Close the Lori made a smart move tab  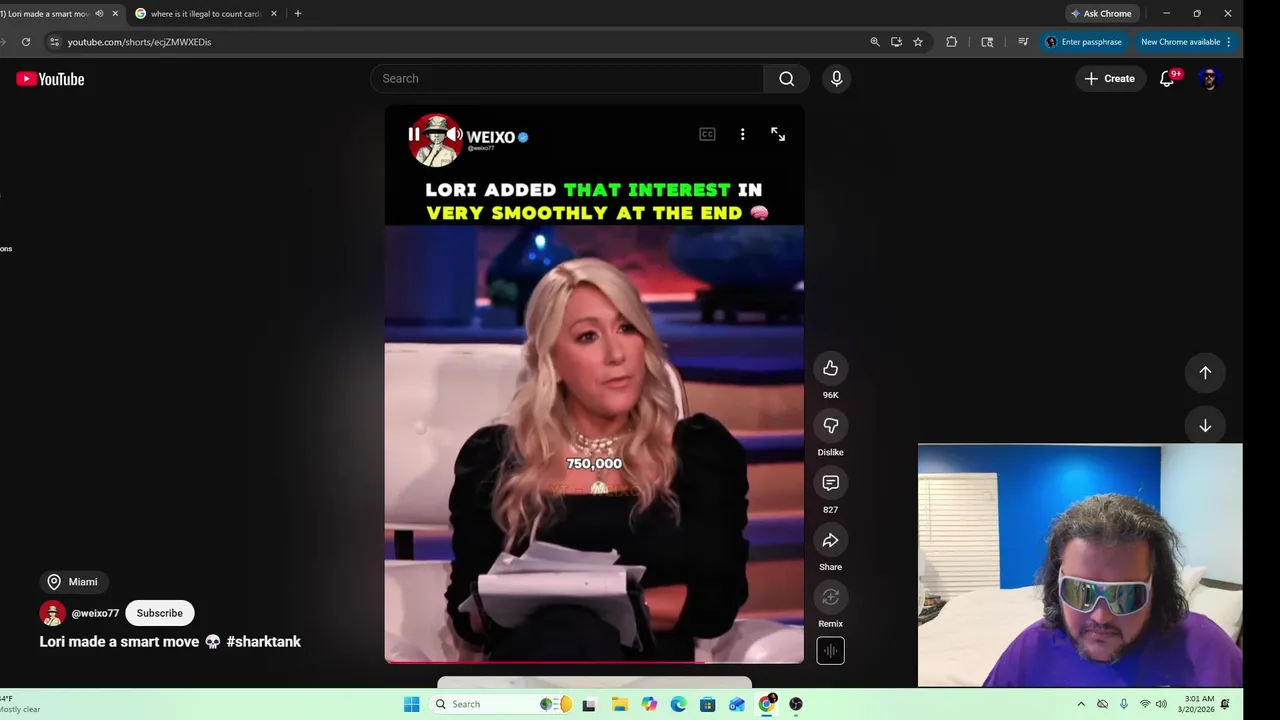[x=115, y=14]
